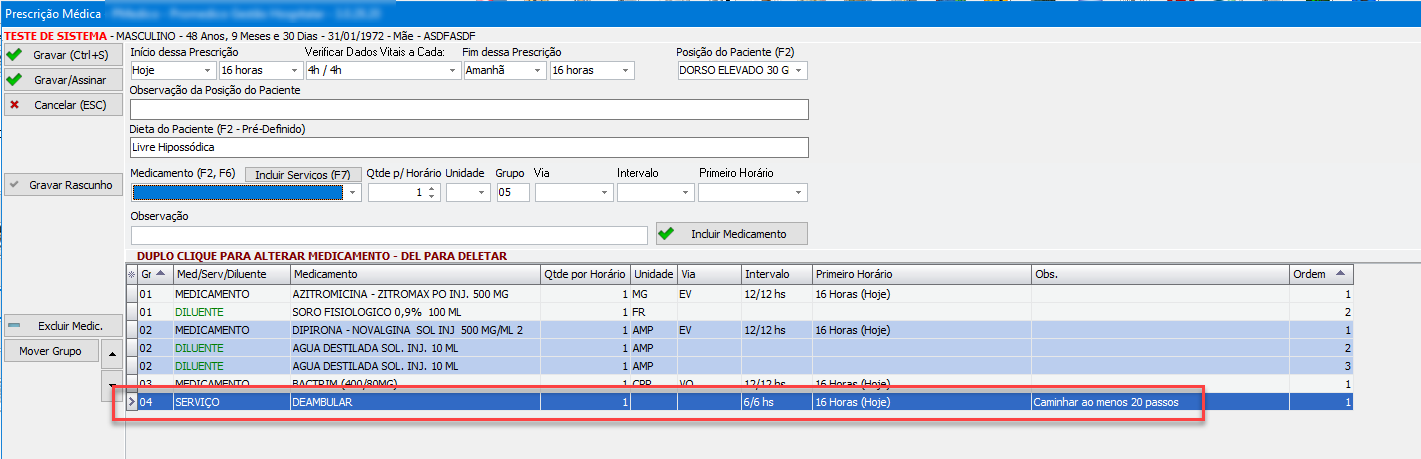1421x459 pixels.
Task: Increase Qtde p/ Horário with the up stepper
Action: 431,189
